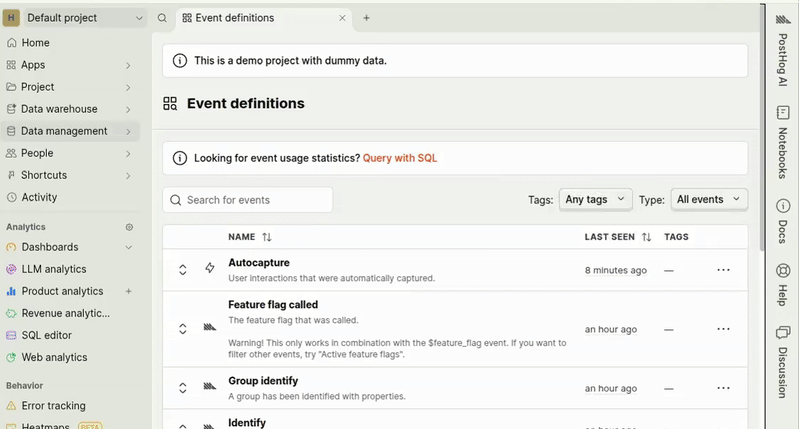
Task: Open the Feature flag called event definition
Action: click(273, 304)
